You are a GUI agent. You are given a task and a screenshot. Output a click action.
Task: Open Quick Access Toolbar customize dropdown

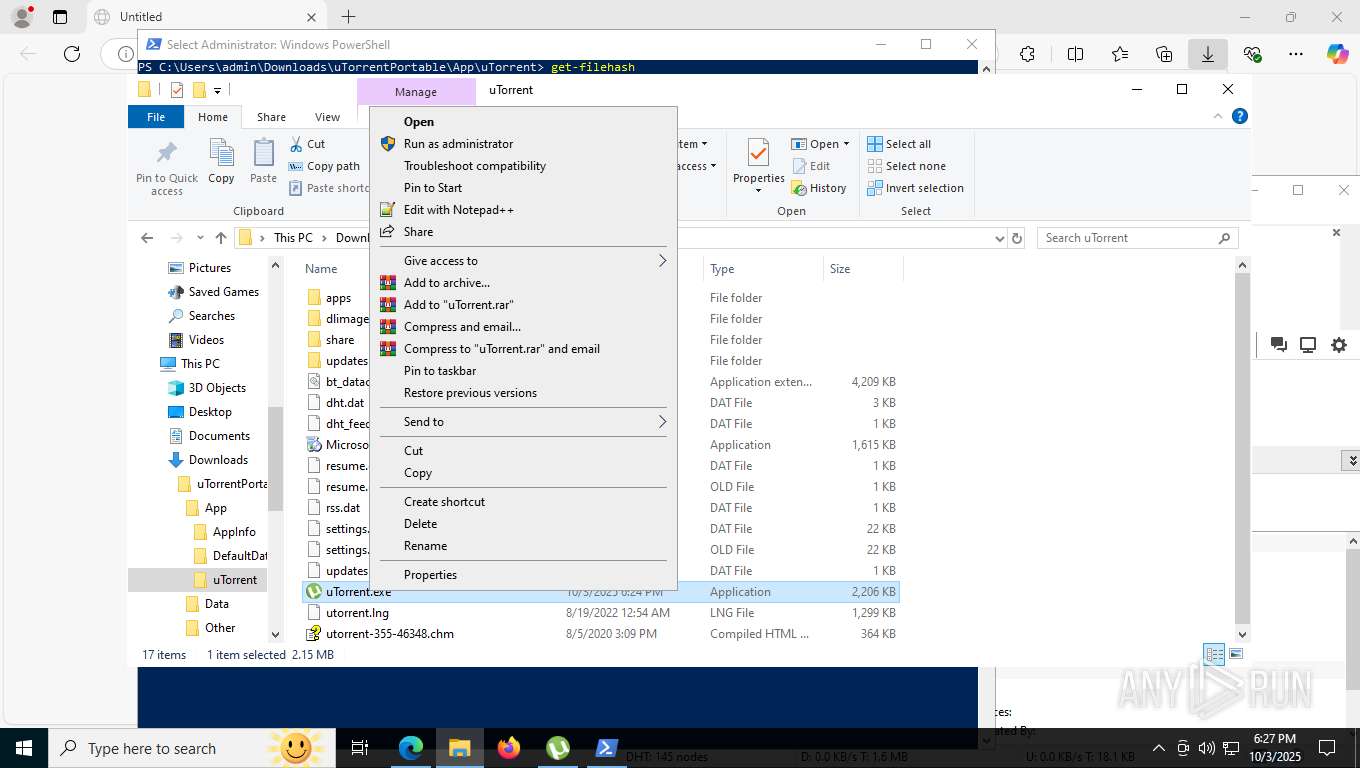(x=217, y=90)
